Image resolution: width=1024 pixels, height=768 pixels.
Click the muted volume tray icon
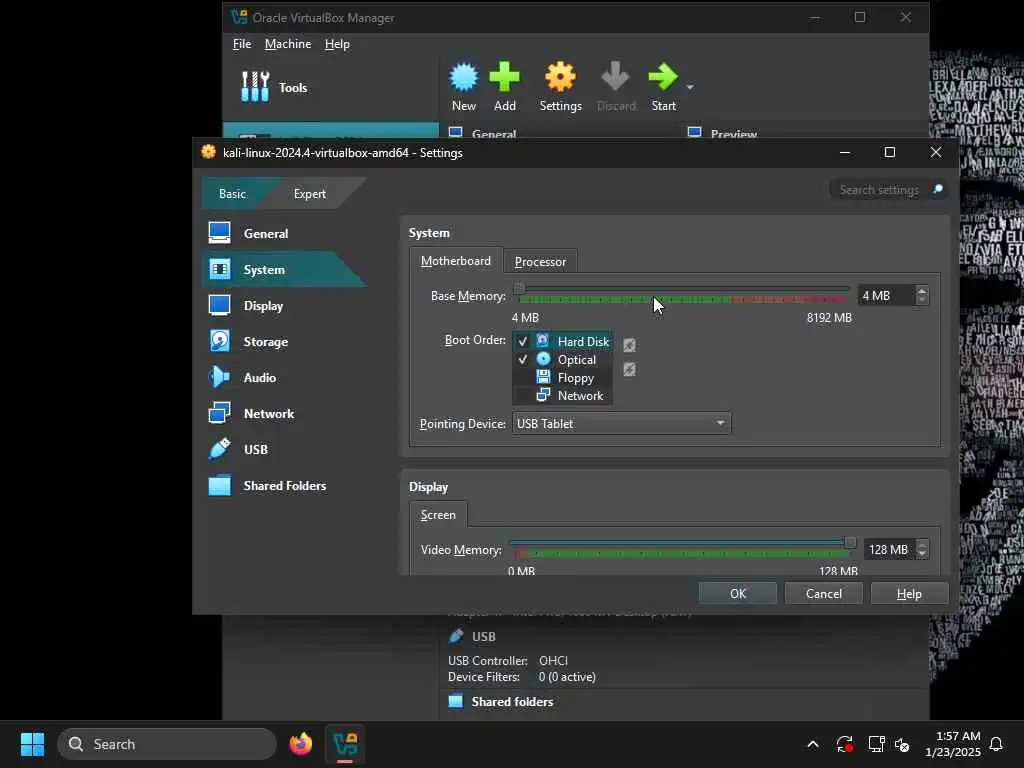point(902,744)
